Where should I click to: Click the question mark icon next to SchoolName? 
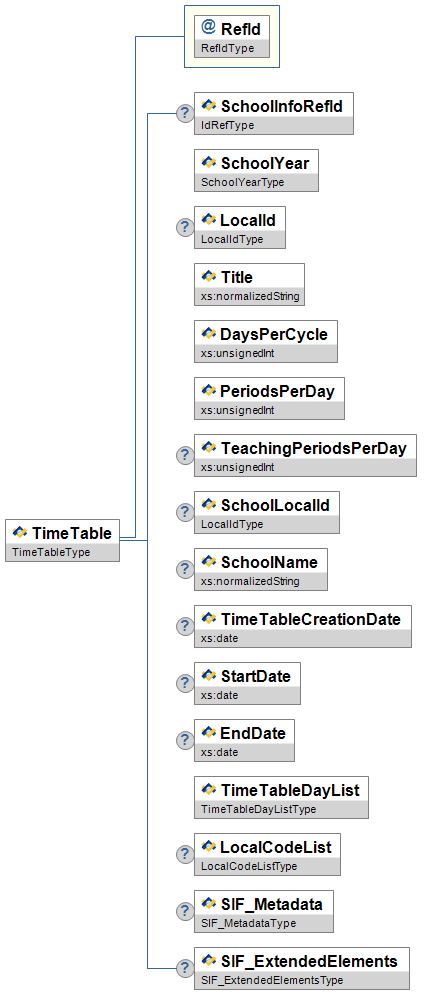click(x=184, y=570)
